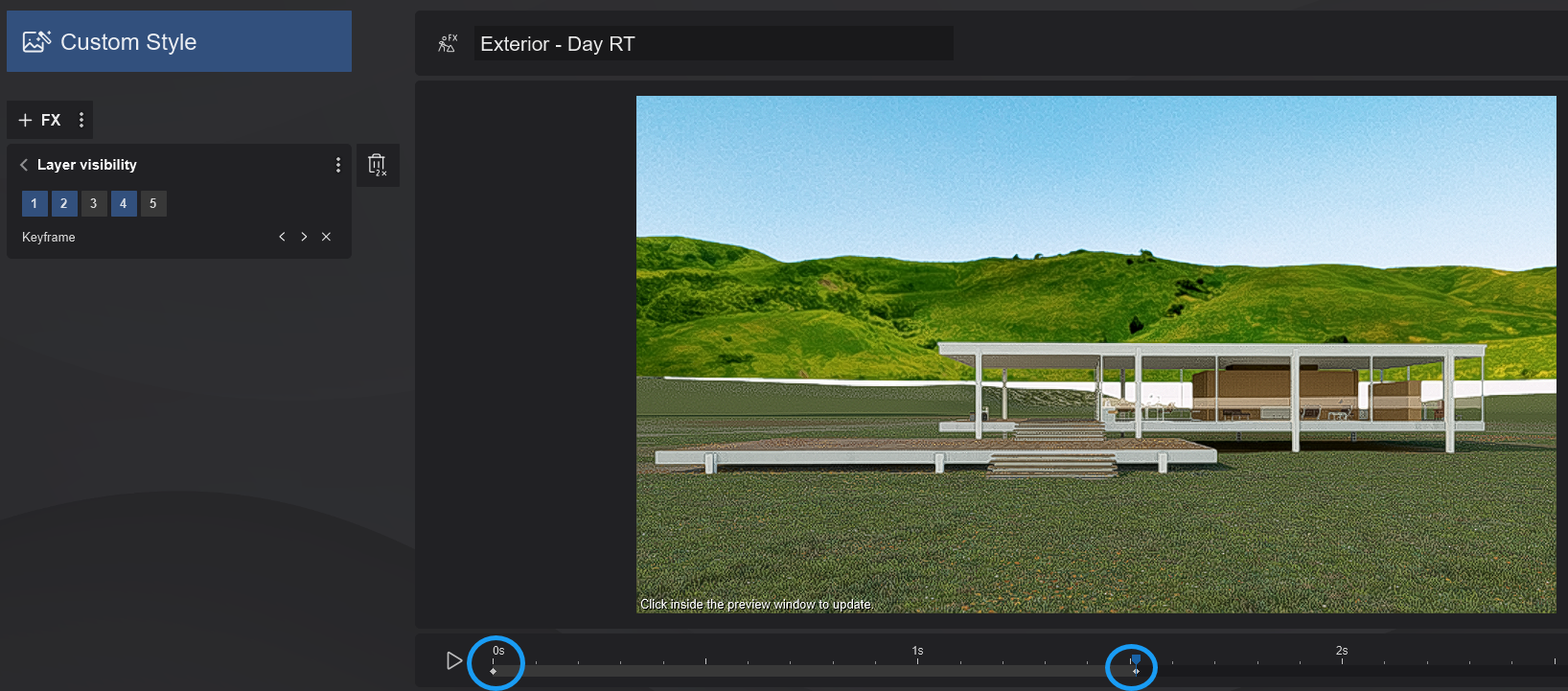
Task: Enable layer 3 visibility
Action: pyautogui.click(x=94, y=203)
